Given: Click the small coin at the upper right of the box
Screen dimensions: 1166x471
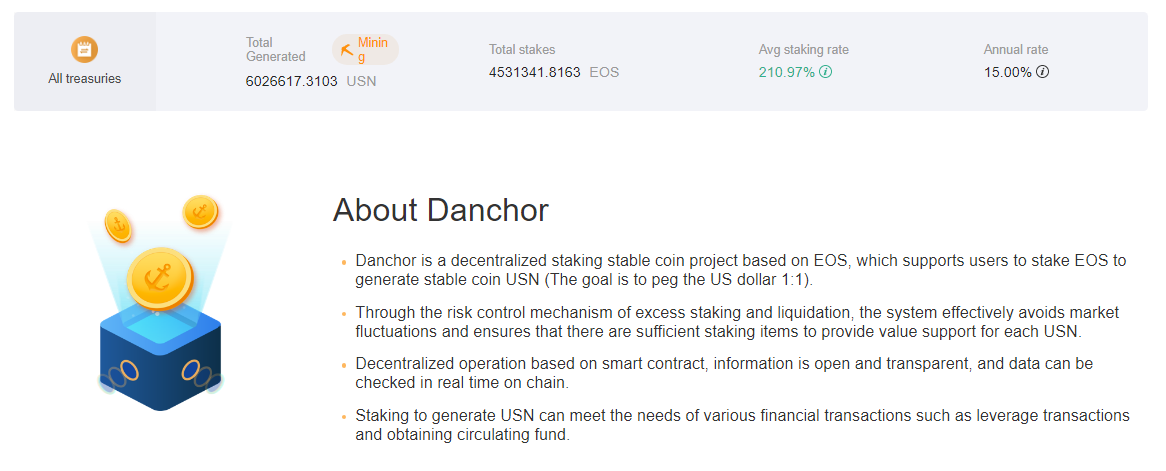Looking at the screenshot, I should coord(200,211).
